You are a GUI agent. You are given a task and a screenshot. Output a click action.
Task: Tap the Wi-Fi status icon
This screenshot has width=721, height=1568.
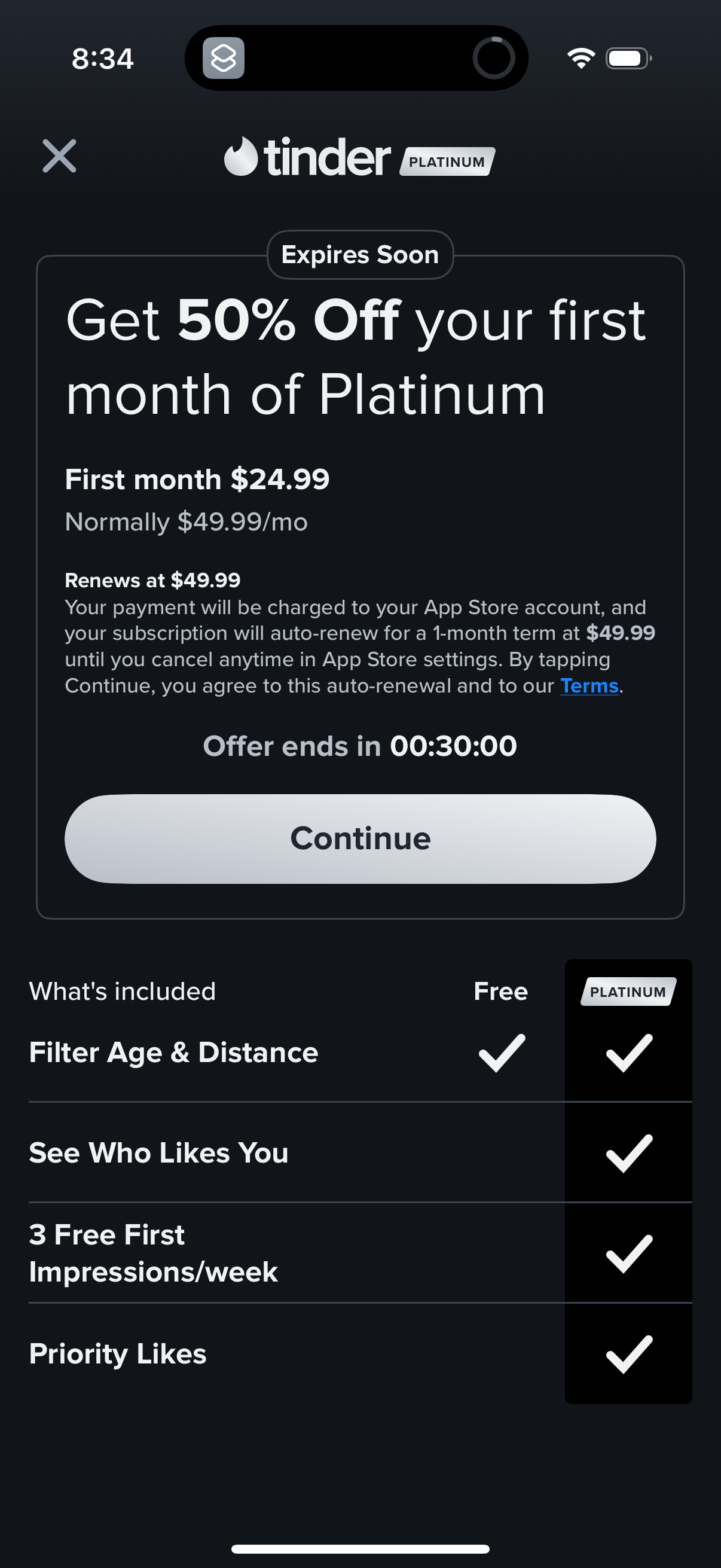click(x=581, y=59)
